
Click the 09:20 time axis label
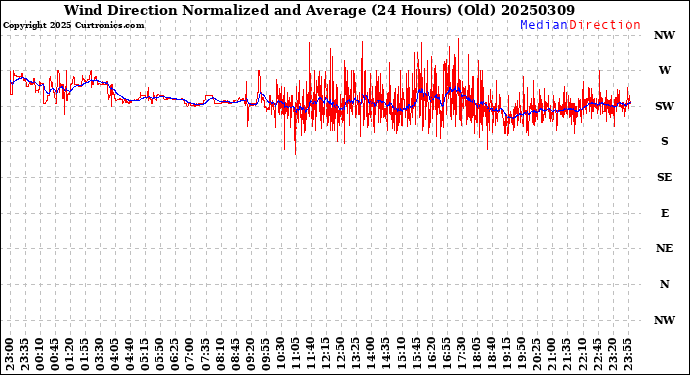250,355
